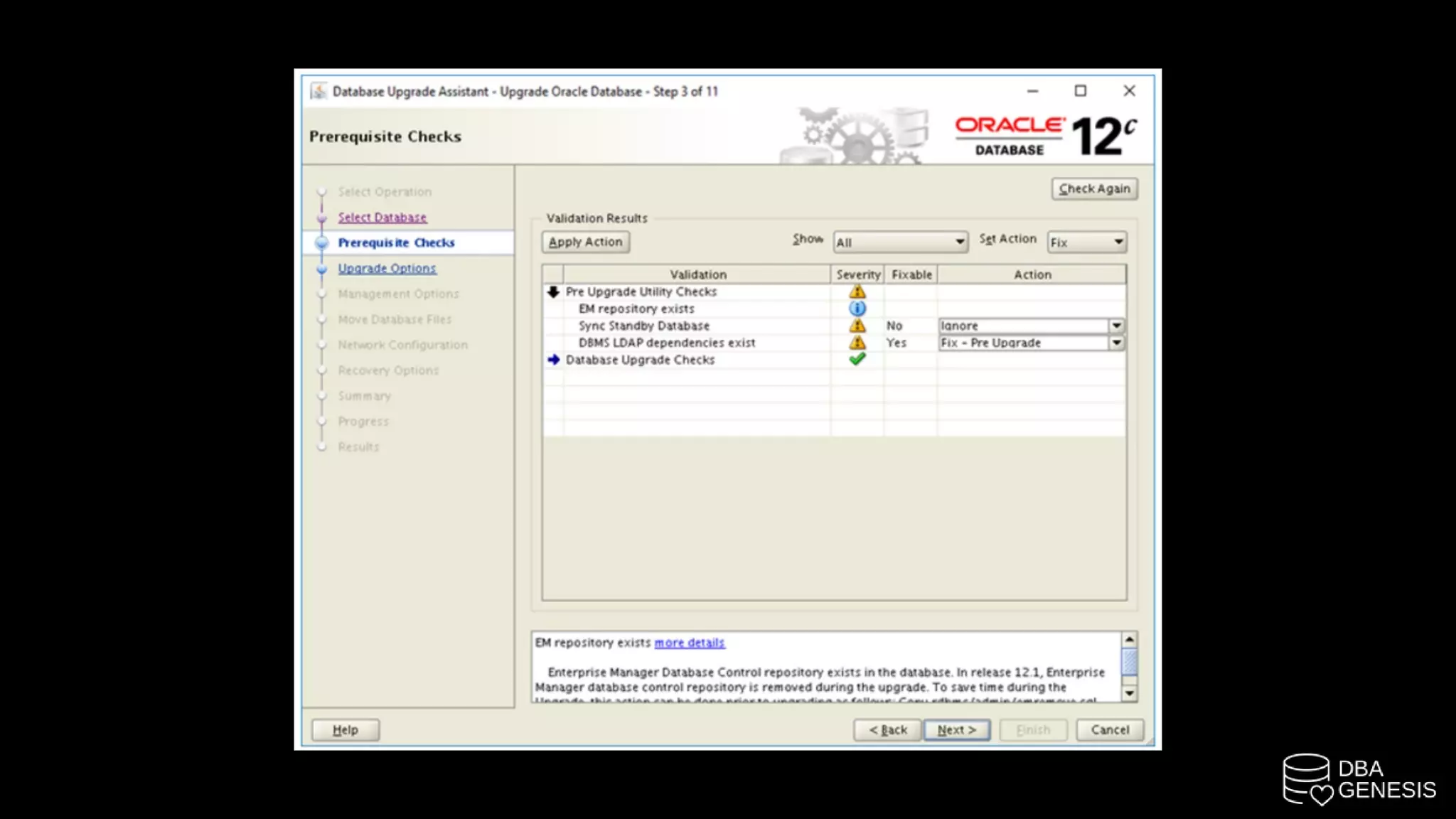Click the green checkmark for Database Upgrade Checks
The width and height of the screenshot is (1456, 819).
(x=857, y=360)
